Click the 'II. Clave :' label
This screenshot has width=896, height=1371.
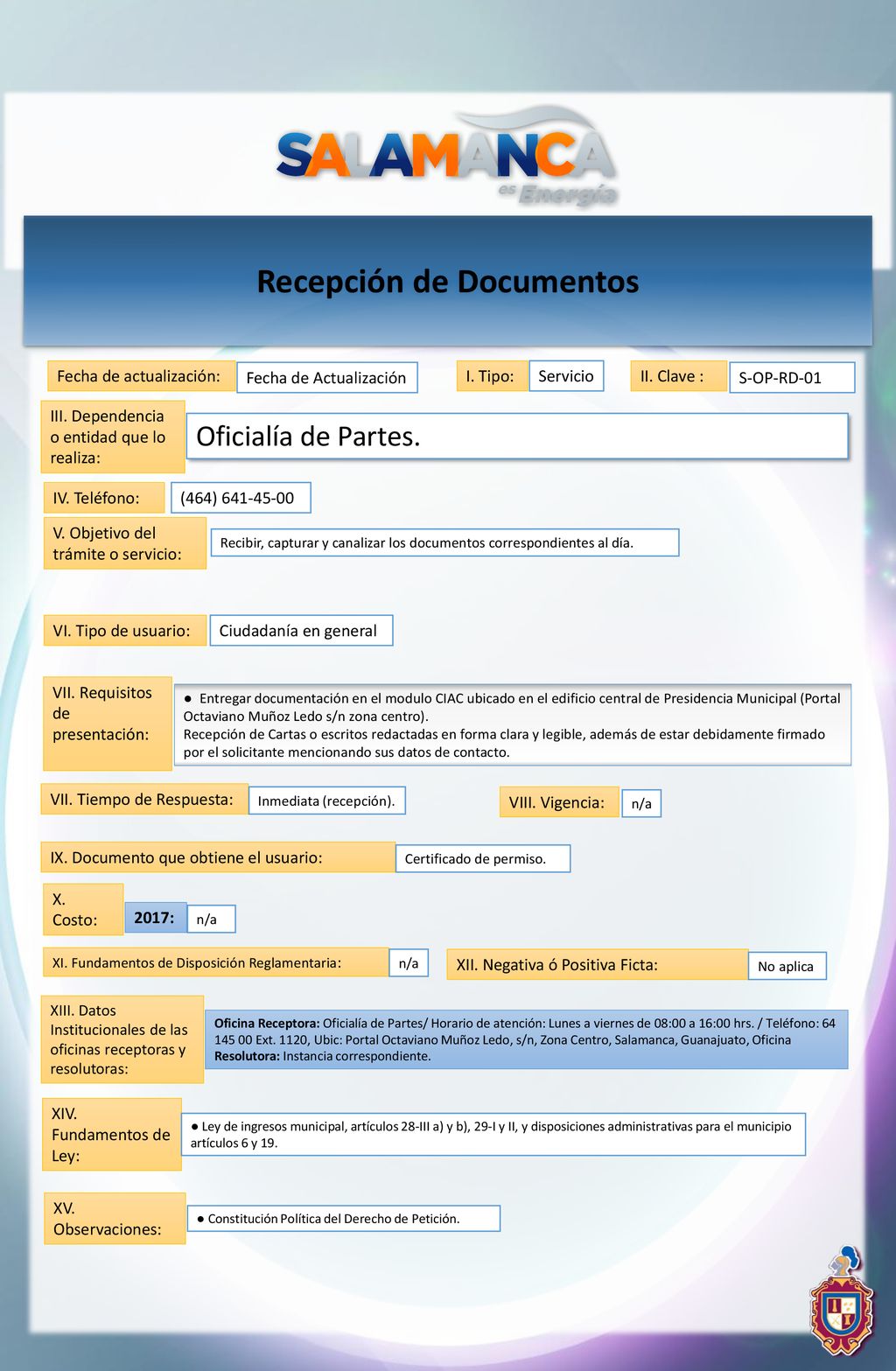click(678, 376)
